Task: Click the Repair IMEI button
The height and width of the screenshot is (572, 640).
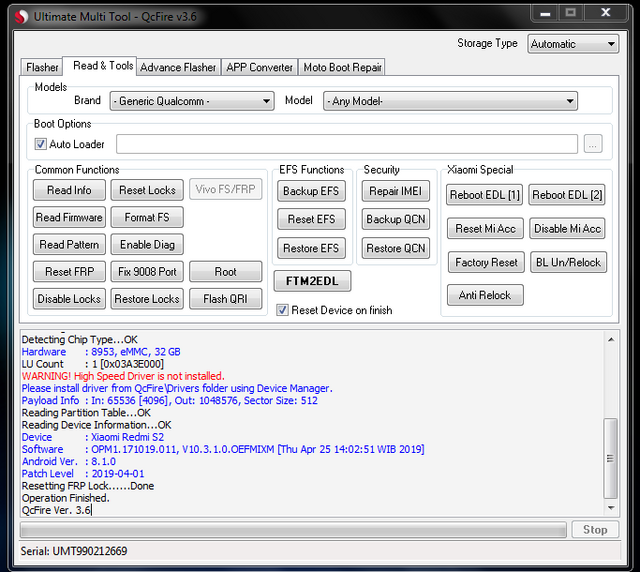Action: 395,191
